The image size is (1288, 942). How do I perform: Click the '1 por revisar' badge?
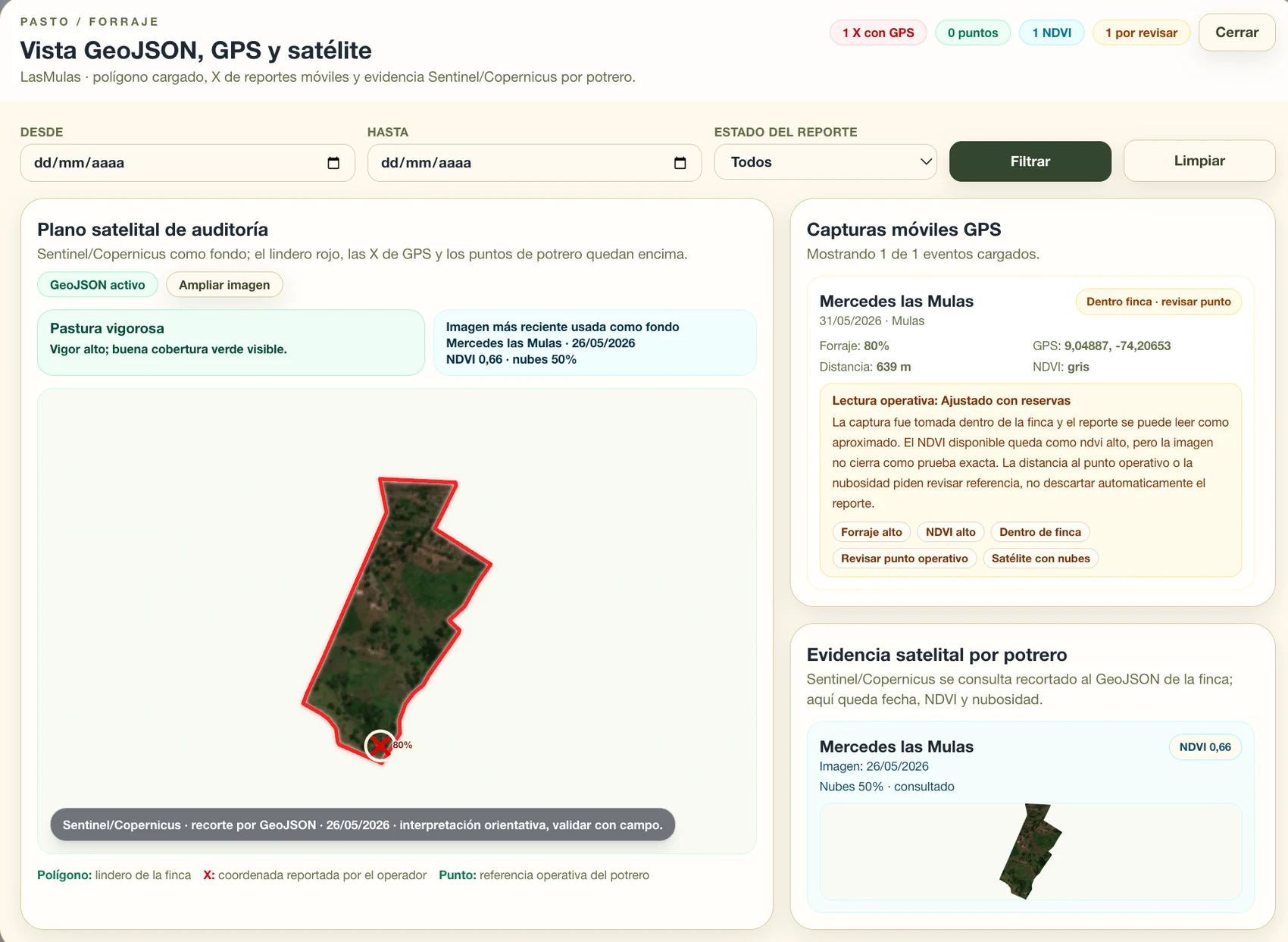coord(1141,33)
